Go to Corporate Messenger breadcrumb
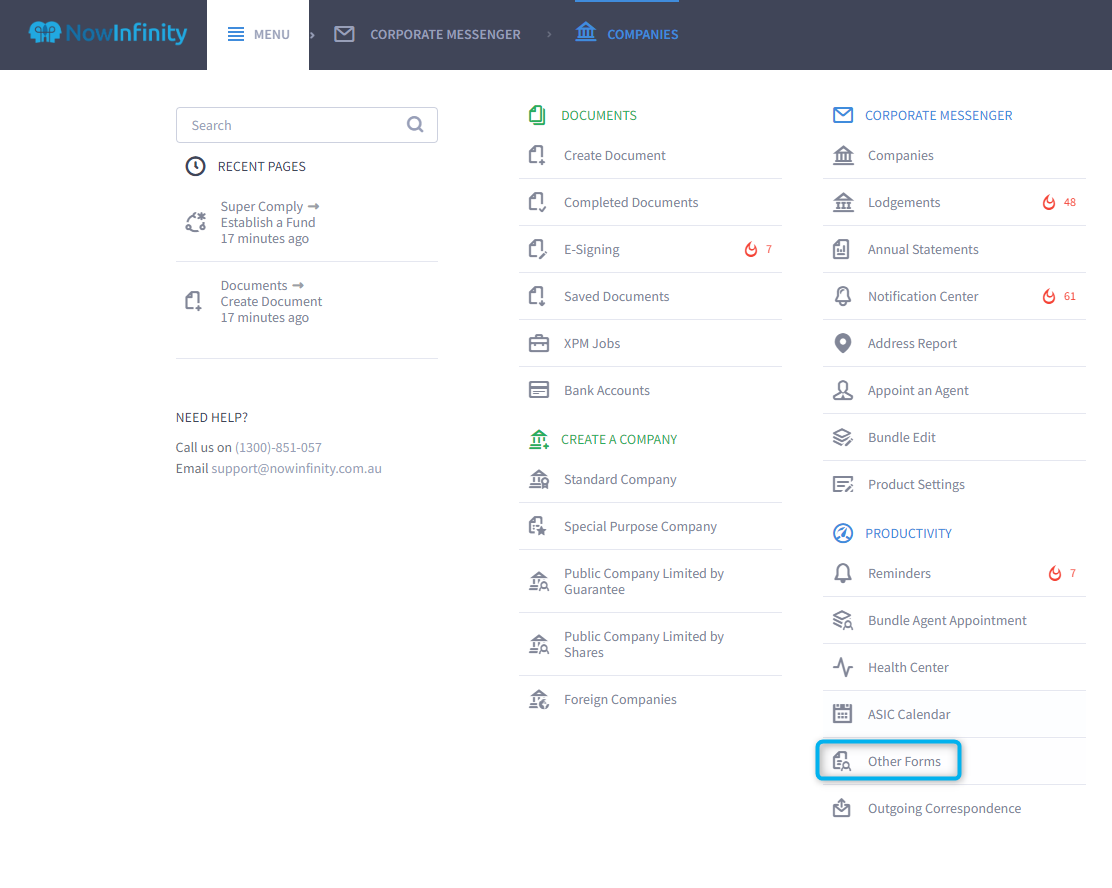 [x=428, y=34]
